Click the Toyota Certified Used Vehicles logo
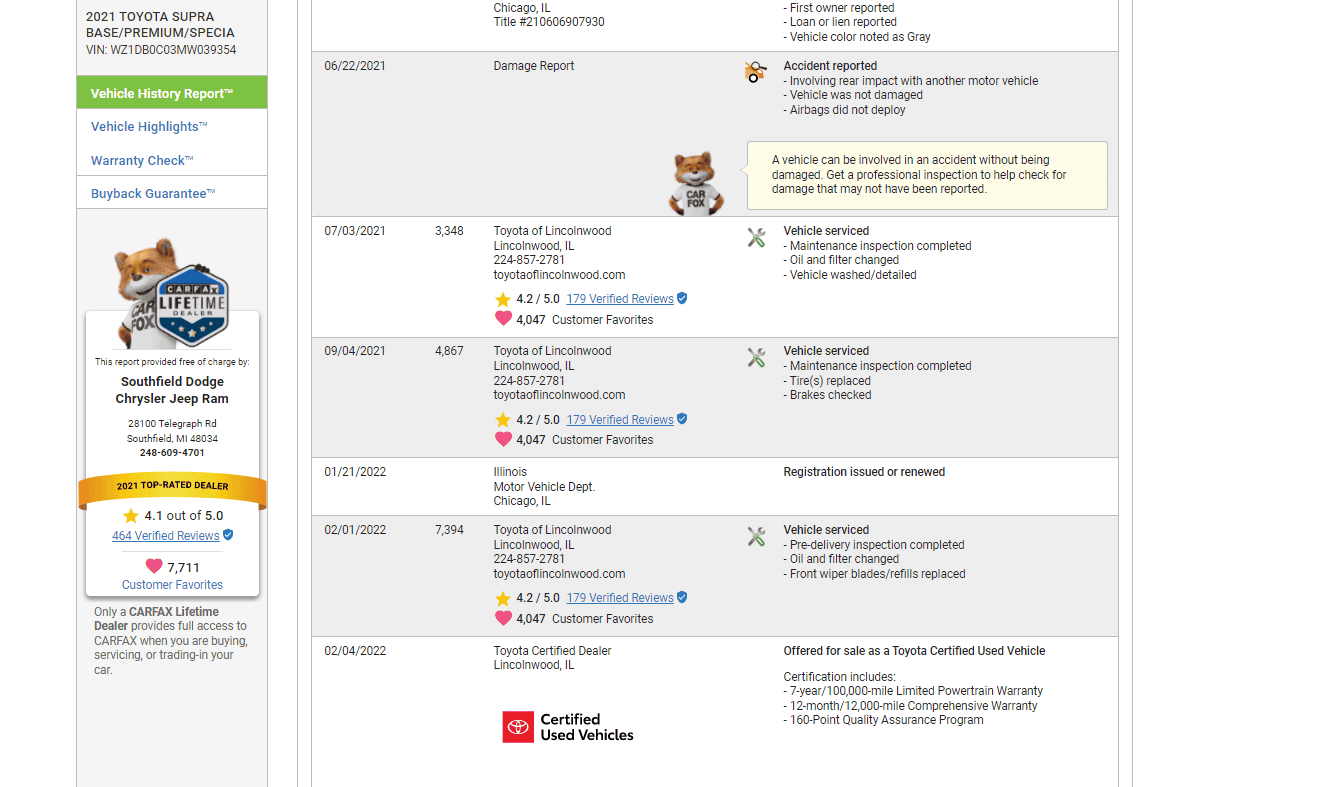Viewport: 1320px width, 787px height. point(568,727)
